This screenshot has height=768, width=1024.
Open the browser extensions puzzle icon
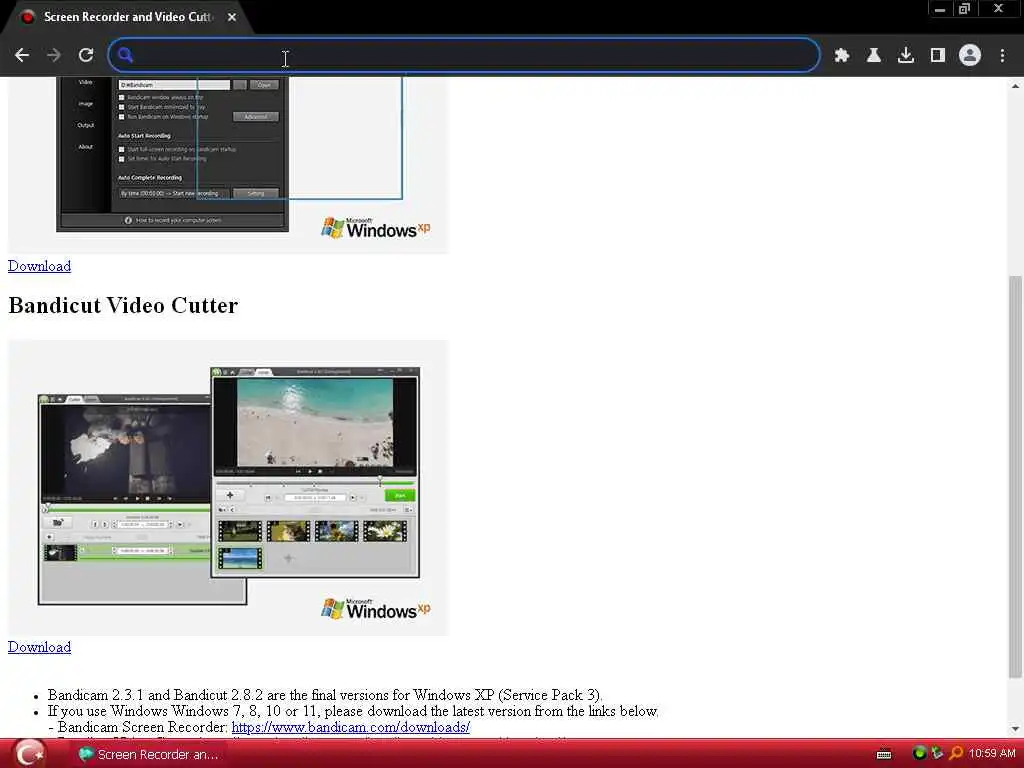(x=841, y=56)
